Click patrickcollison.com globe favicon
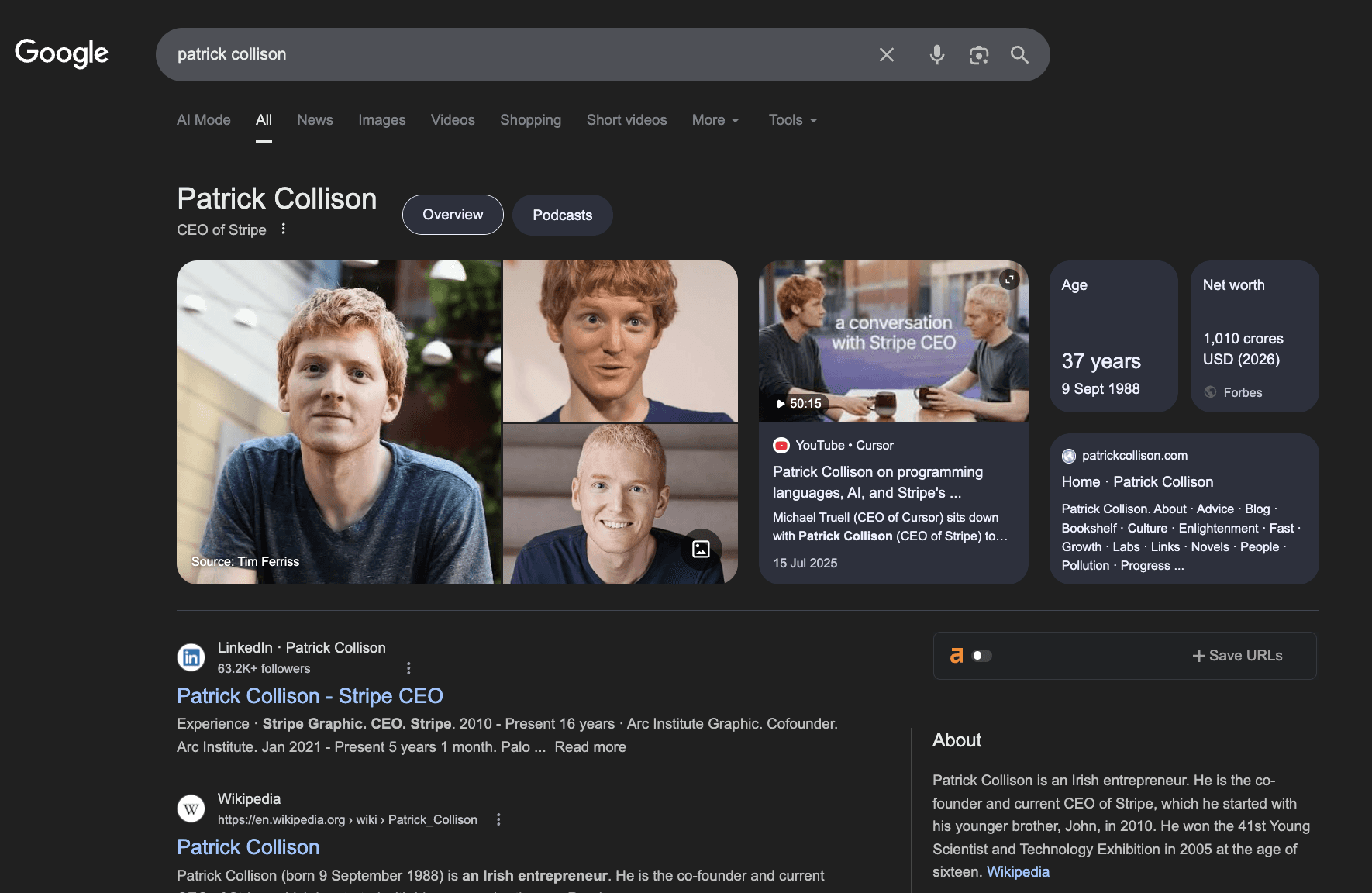This screenshot has width=1372, height=893. click(x=1069, y=456)
